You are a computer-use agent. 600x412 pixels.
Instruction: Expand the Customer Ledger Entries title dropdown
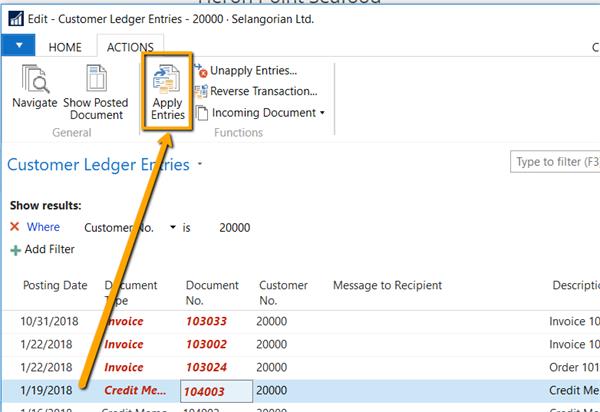pyautogui.click(x=200, y=164)
